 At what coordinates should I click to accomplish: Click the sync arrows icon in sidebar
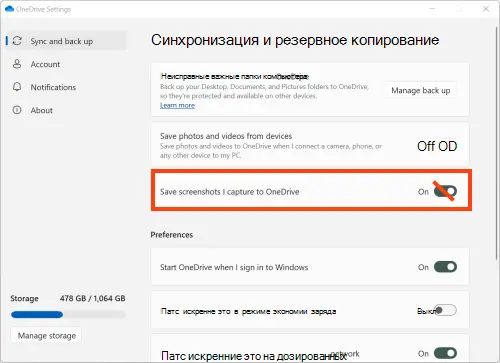17,41
